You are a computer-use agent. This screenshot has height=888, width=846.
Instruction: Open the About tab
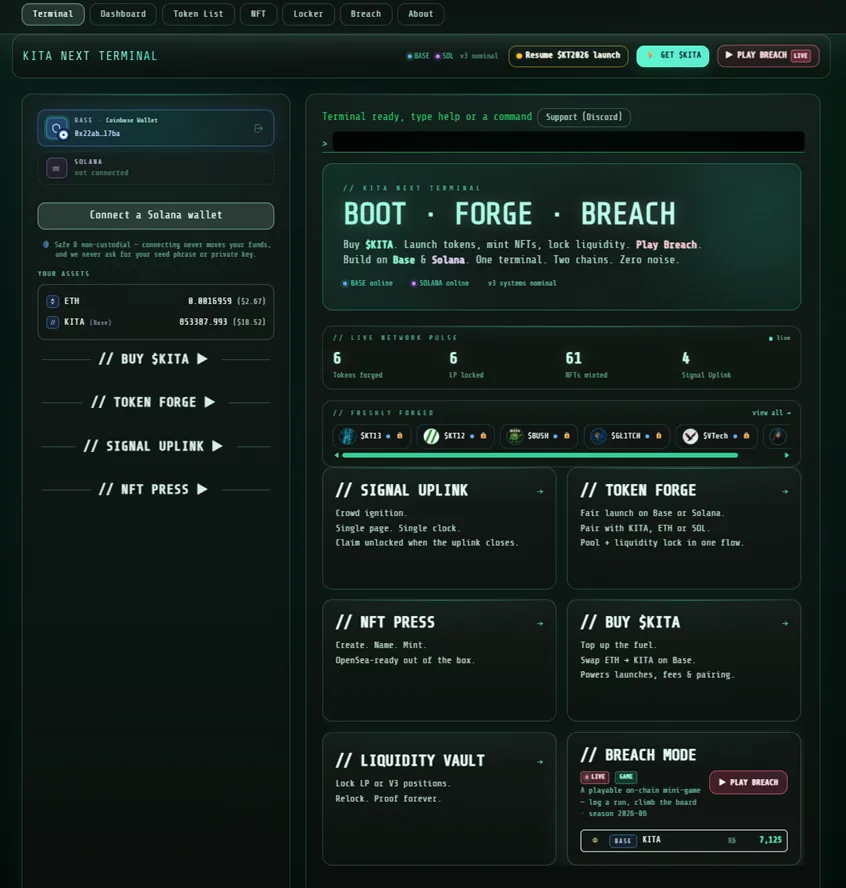pyautogui.click(x=421, y=14)
